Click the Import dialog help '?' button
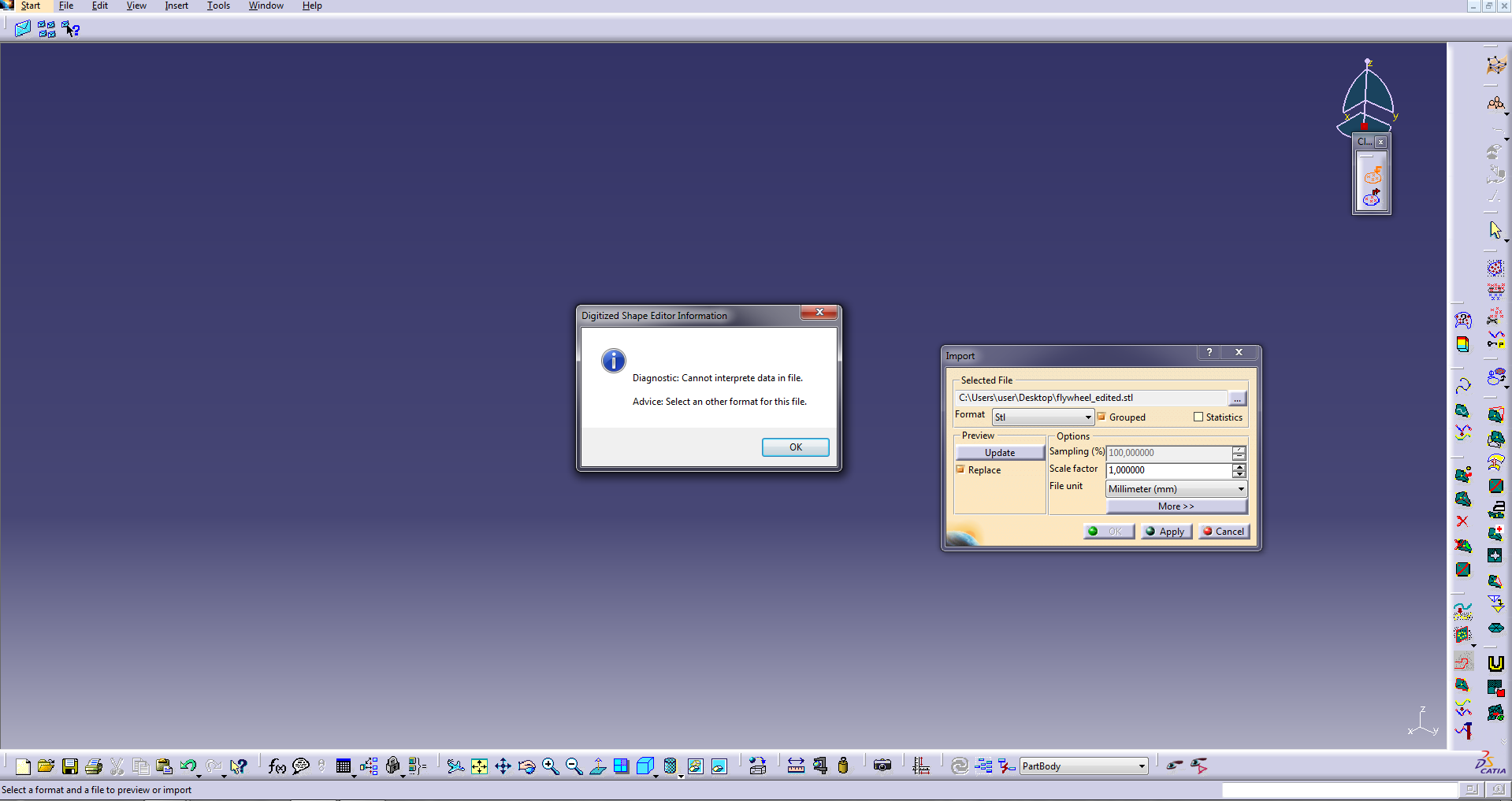Screen dimensions: 1512x801 (x=1209, y=353)
